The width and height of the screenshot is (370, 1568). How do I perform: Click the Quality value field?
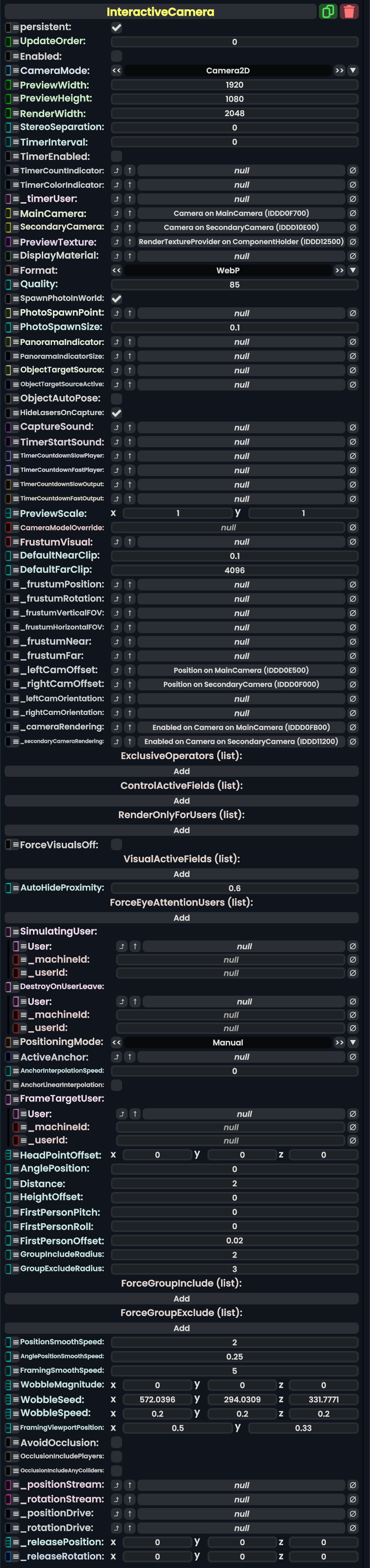(x=234, y=285)
